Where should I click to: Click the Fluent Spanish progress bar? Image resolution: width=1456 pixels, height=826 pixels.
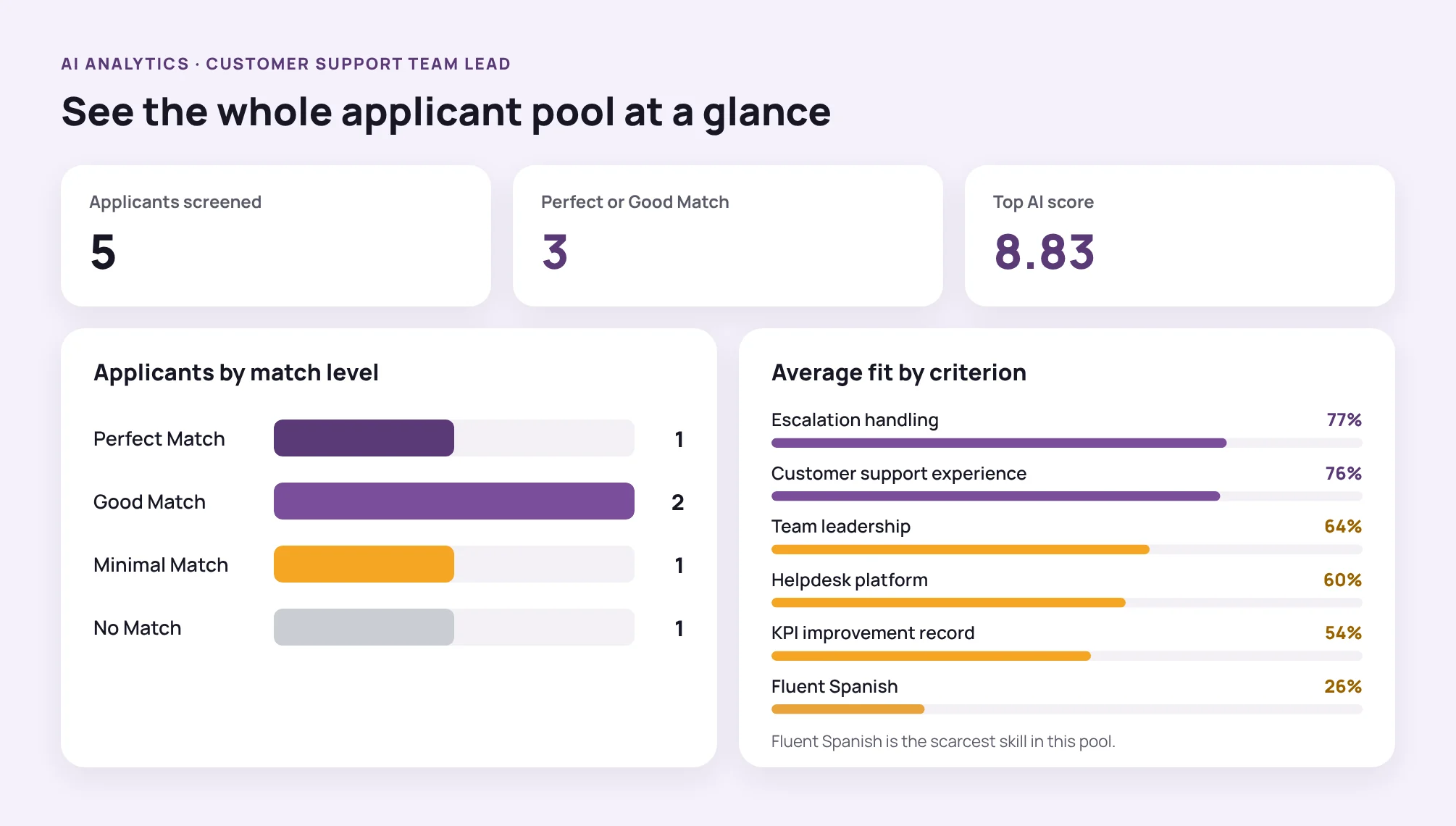coord(1067,709)
